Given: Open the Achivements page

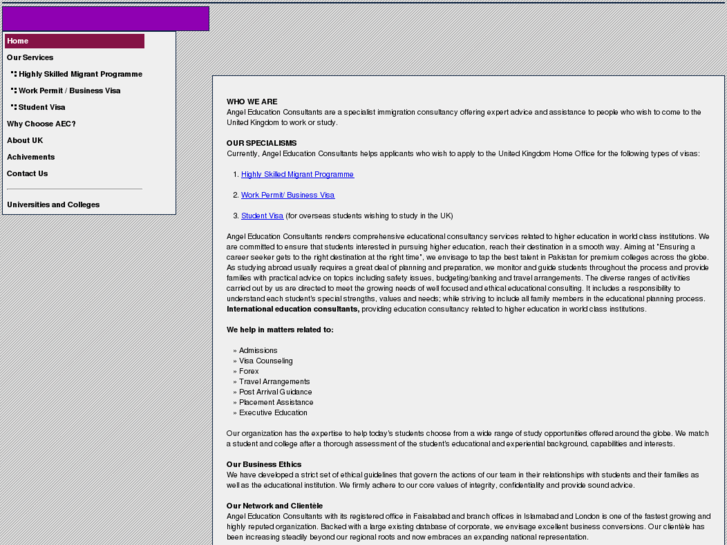Looking at the screenshot, I should [x=31, y=157].
